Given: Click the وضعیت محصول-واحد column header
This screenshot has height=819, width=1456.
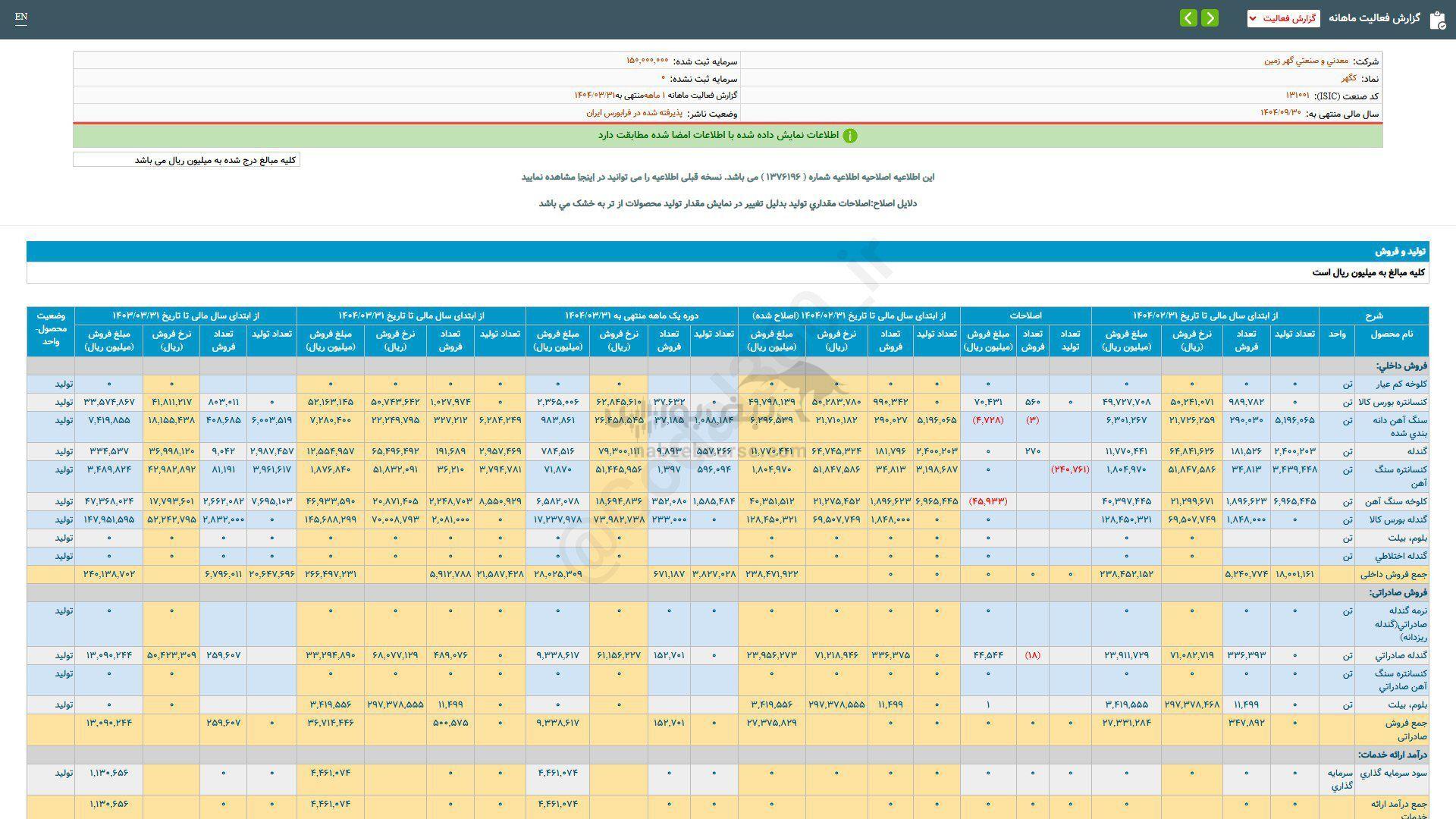Looking at the screenshot, I should coord(50,331).
